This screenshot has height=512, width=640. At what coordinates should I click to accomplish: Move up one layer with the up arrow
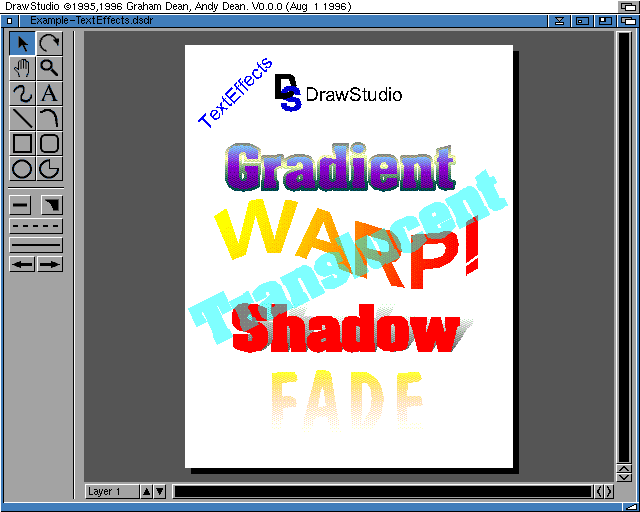147,492
